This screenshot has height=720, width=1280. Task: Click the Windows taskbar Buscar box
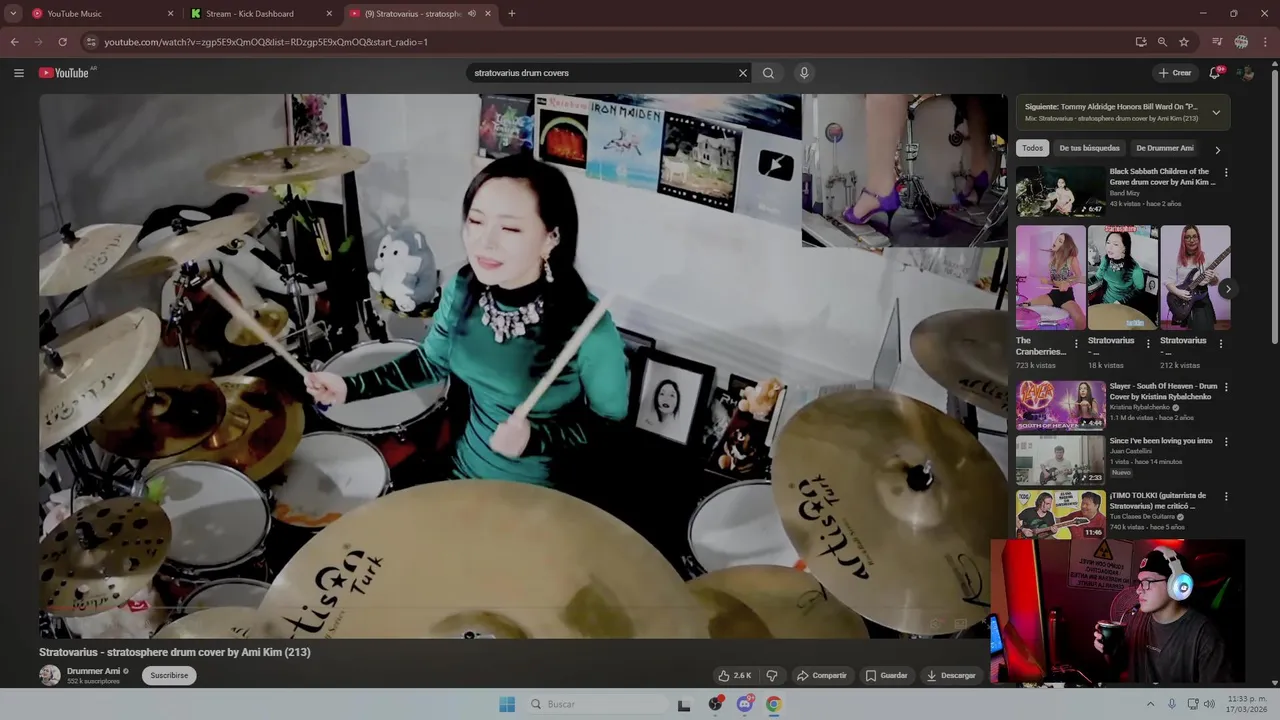[x=596, y=704]
